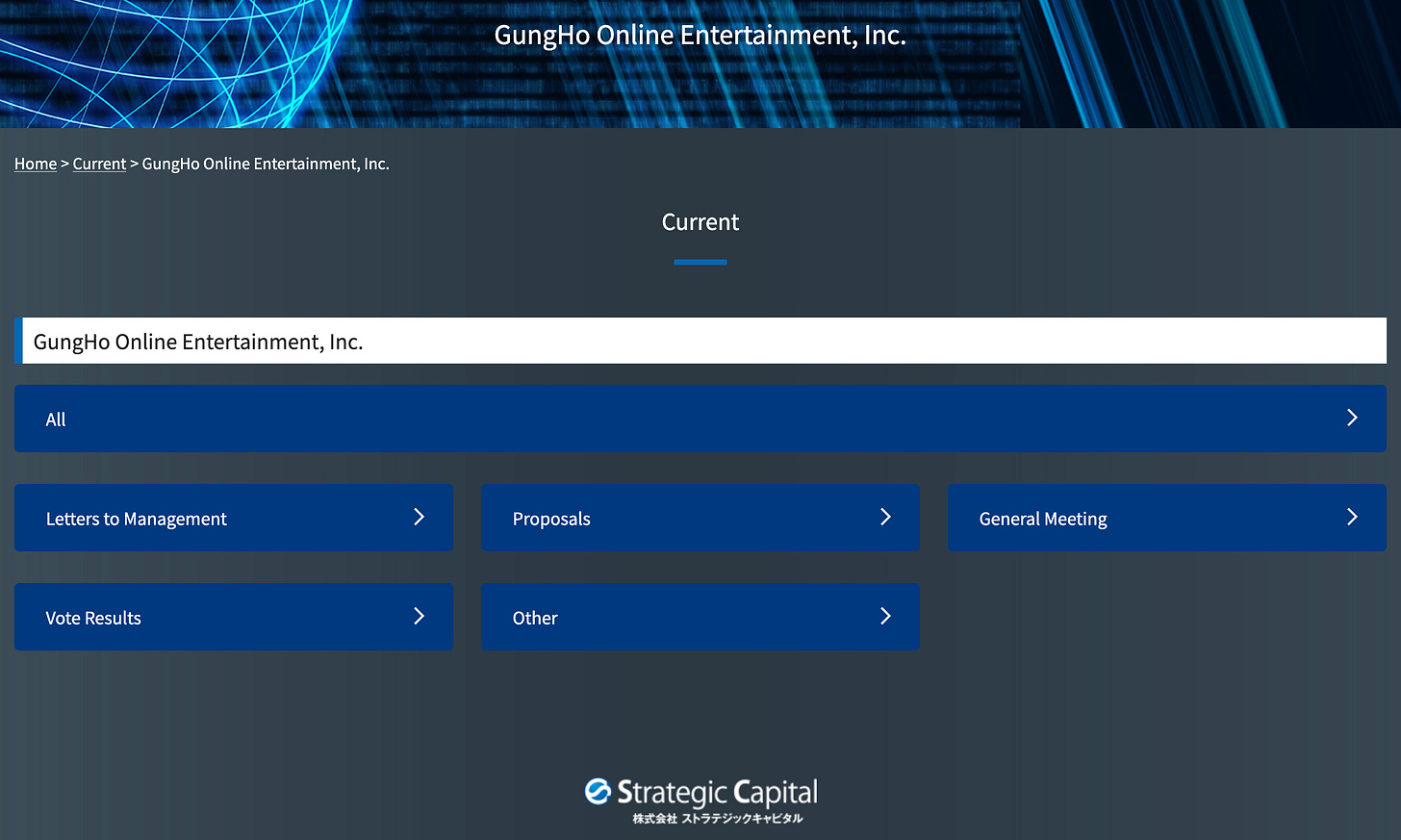Open the All category button
The width and height of the screenshot is (1401, 840).
point(700,419)
